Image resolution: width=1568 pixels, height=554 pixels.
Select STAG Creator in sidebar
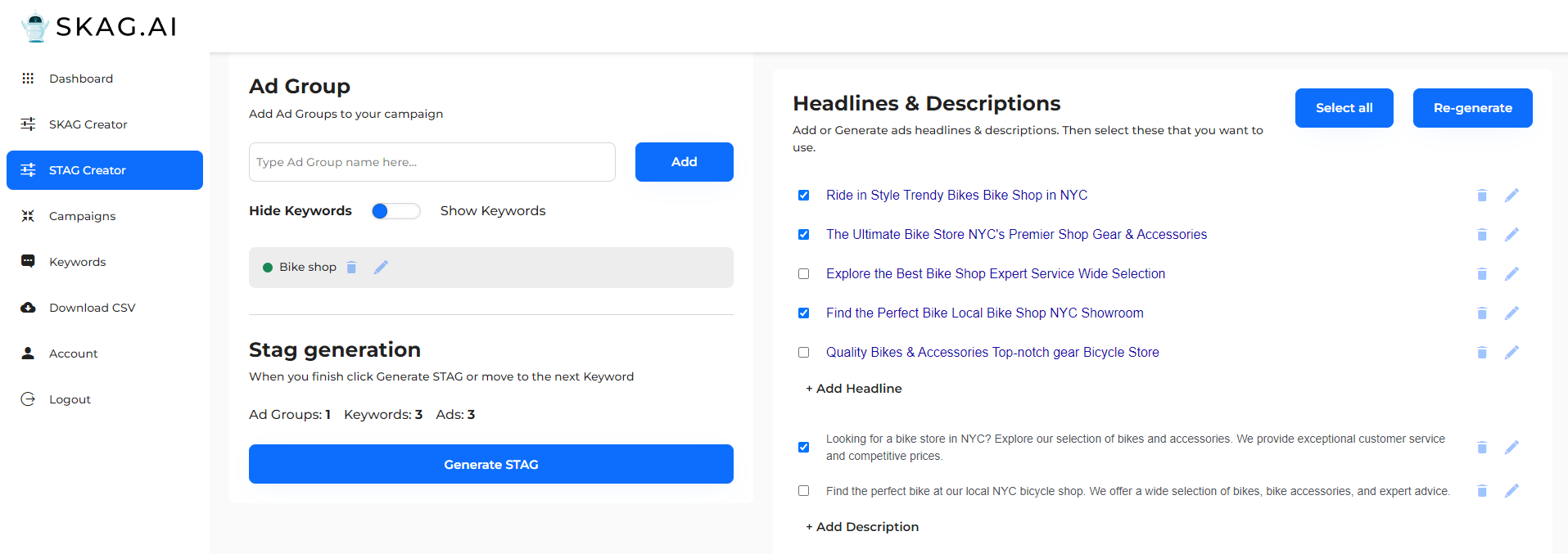[105, 170]
